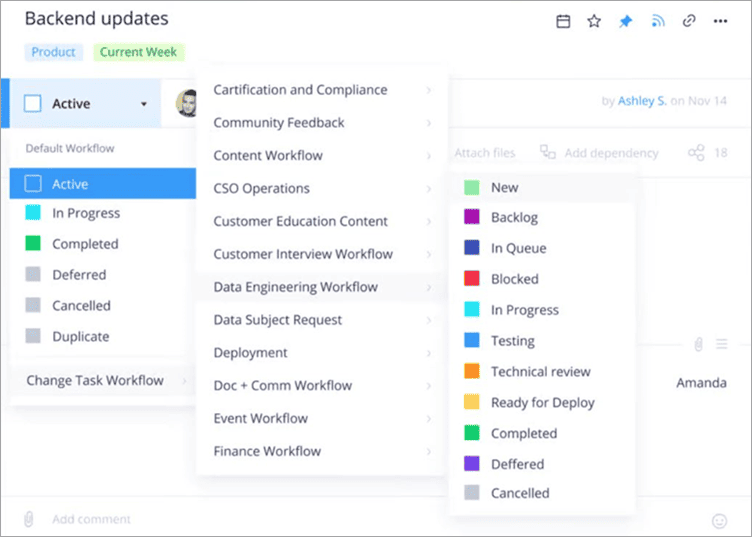The width and height of the screenshot is (752, 537).
Task: Star the Backend updates task
Action: [594, 21]
